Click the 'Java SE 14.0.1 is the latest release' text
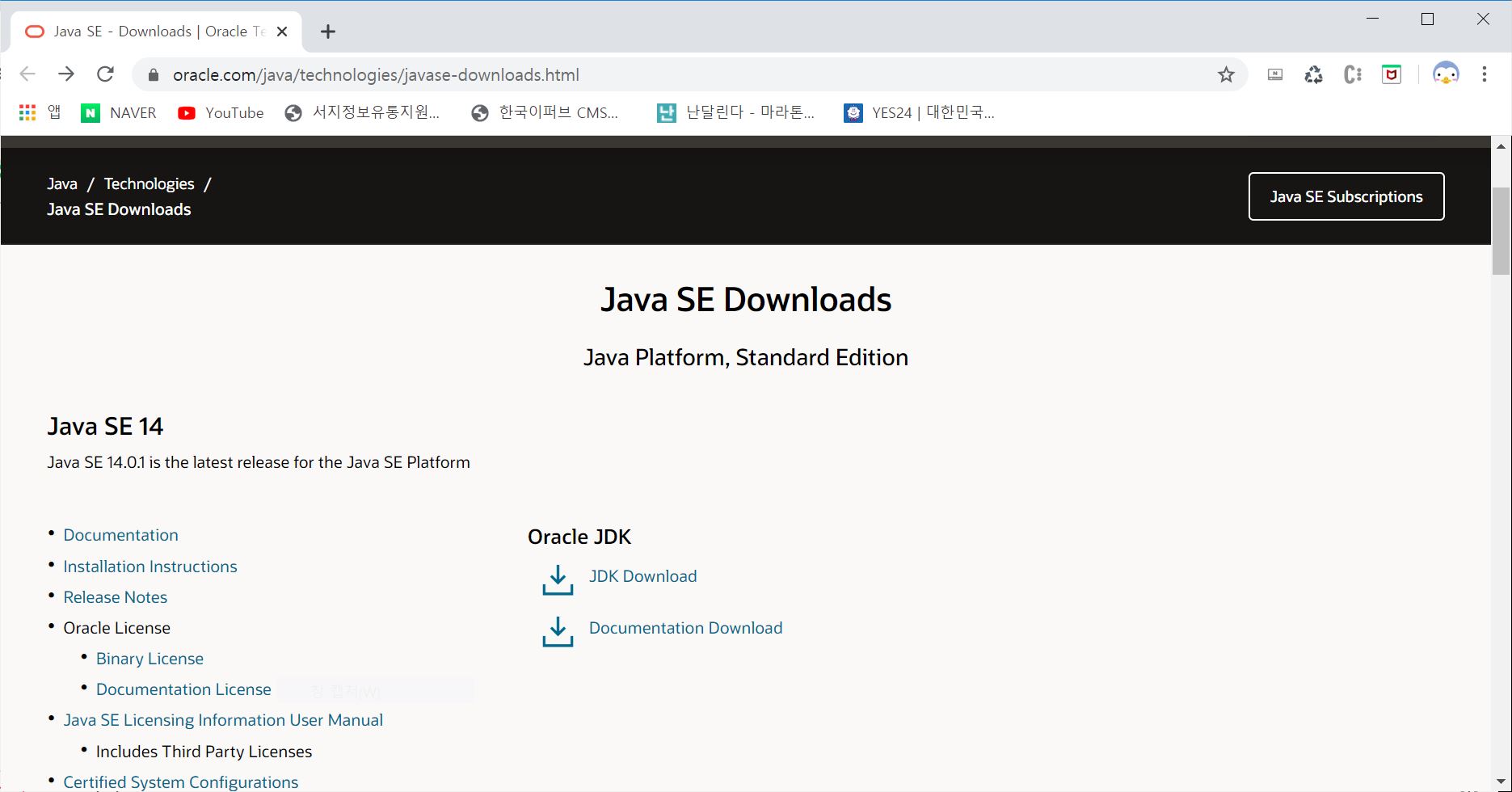1512x792 pixels. [259, 462]
